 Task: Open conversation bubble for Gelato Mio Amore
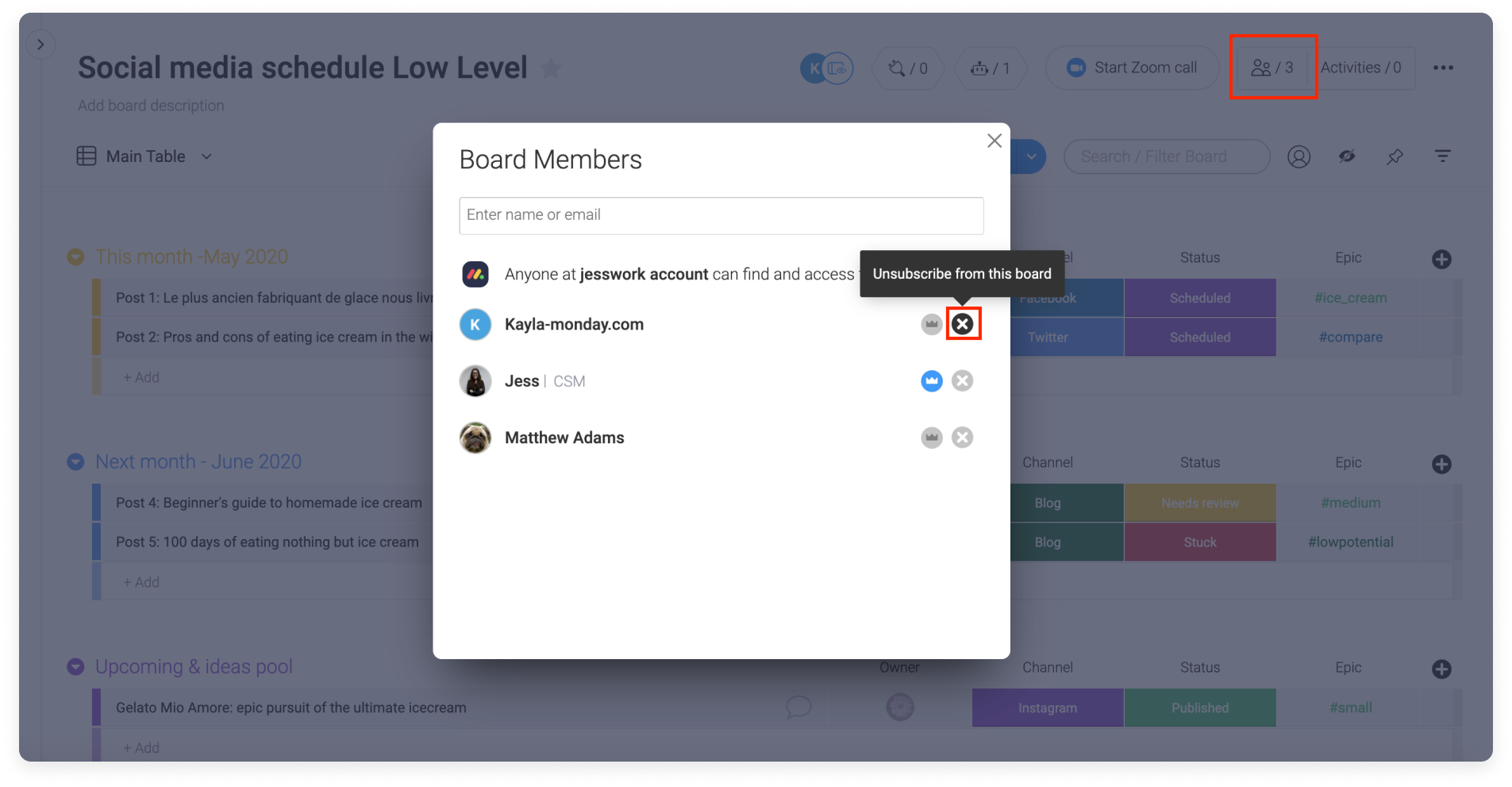tap(798, 707)
